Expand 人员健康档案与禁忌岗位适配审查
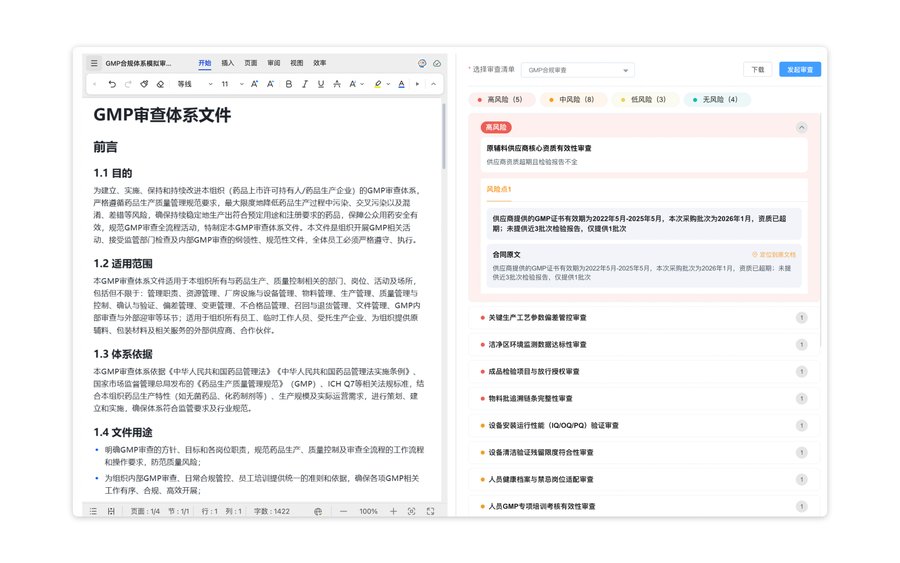The width and height of the screenshot is (900, 563). (x=643, y=479)
